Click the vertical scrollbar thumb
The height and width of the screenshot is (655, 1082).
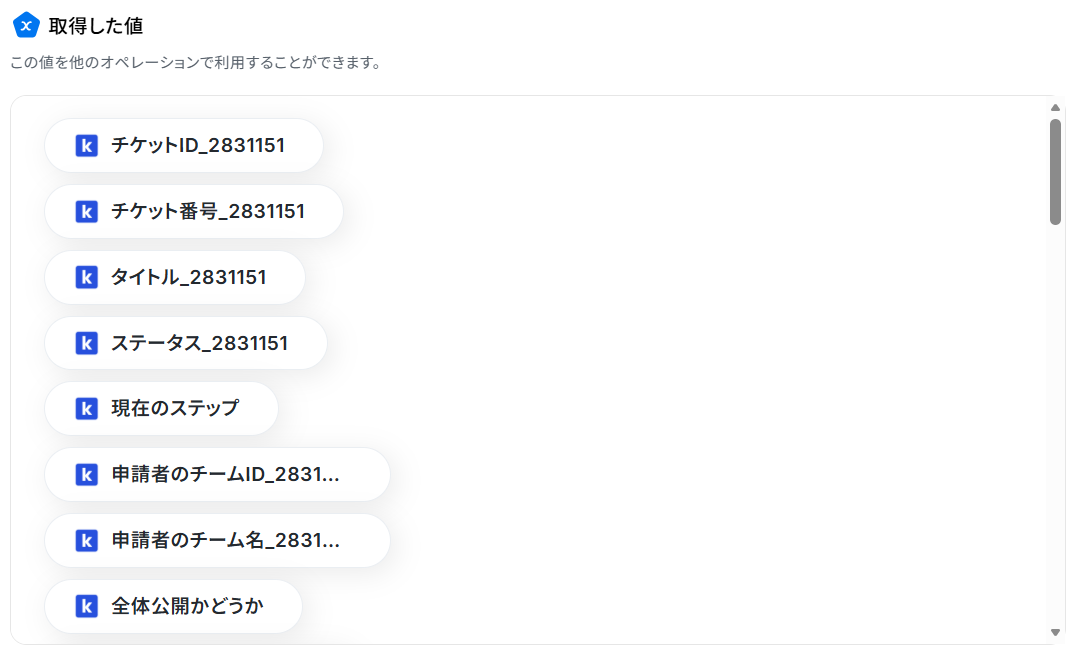coord(1055,172)
